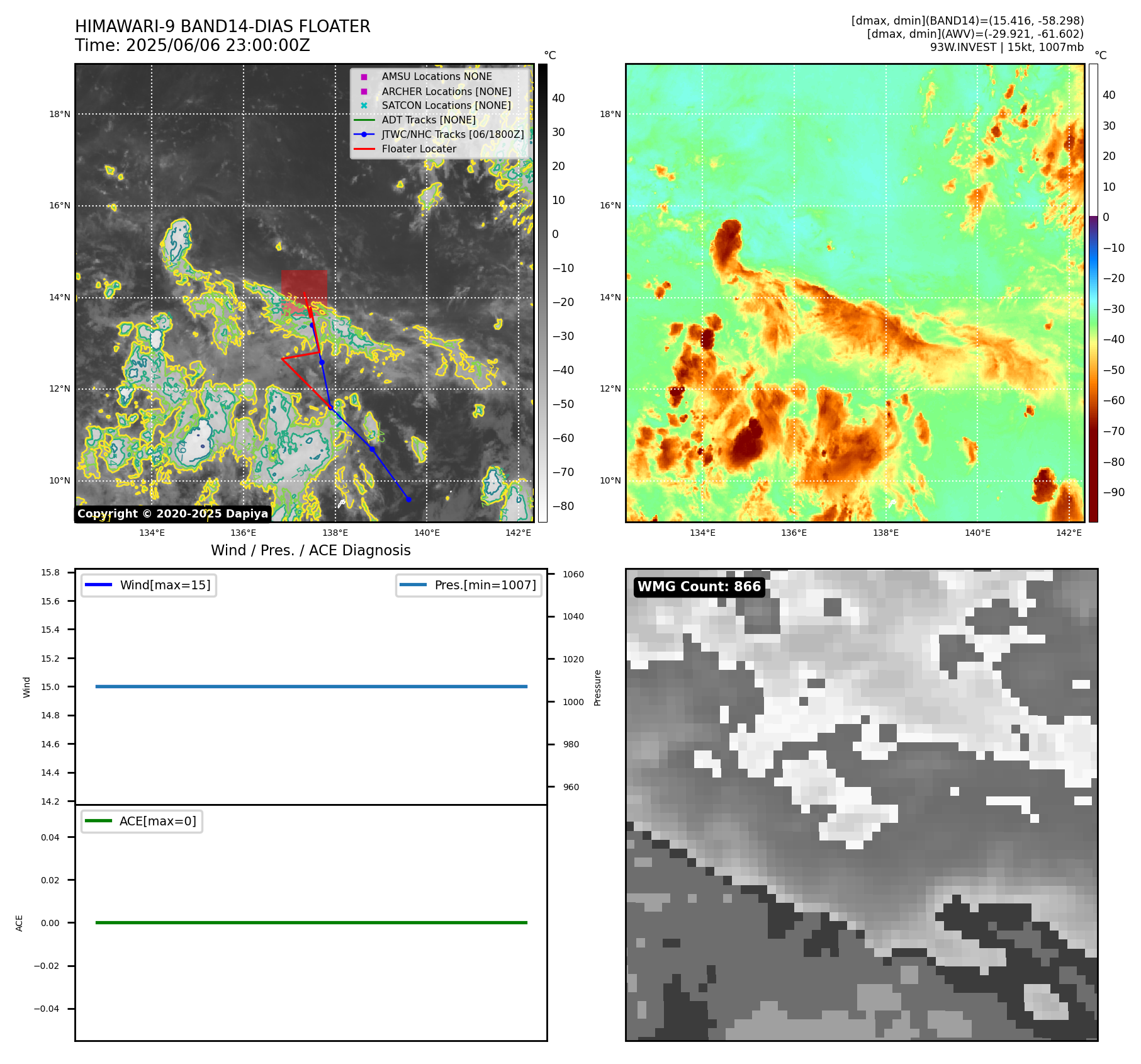Click the southeasternmost blue JTWC track point
The height and width of the screenshot is (1064, 1141).
coord(408,499)
